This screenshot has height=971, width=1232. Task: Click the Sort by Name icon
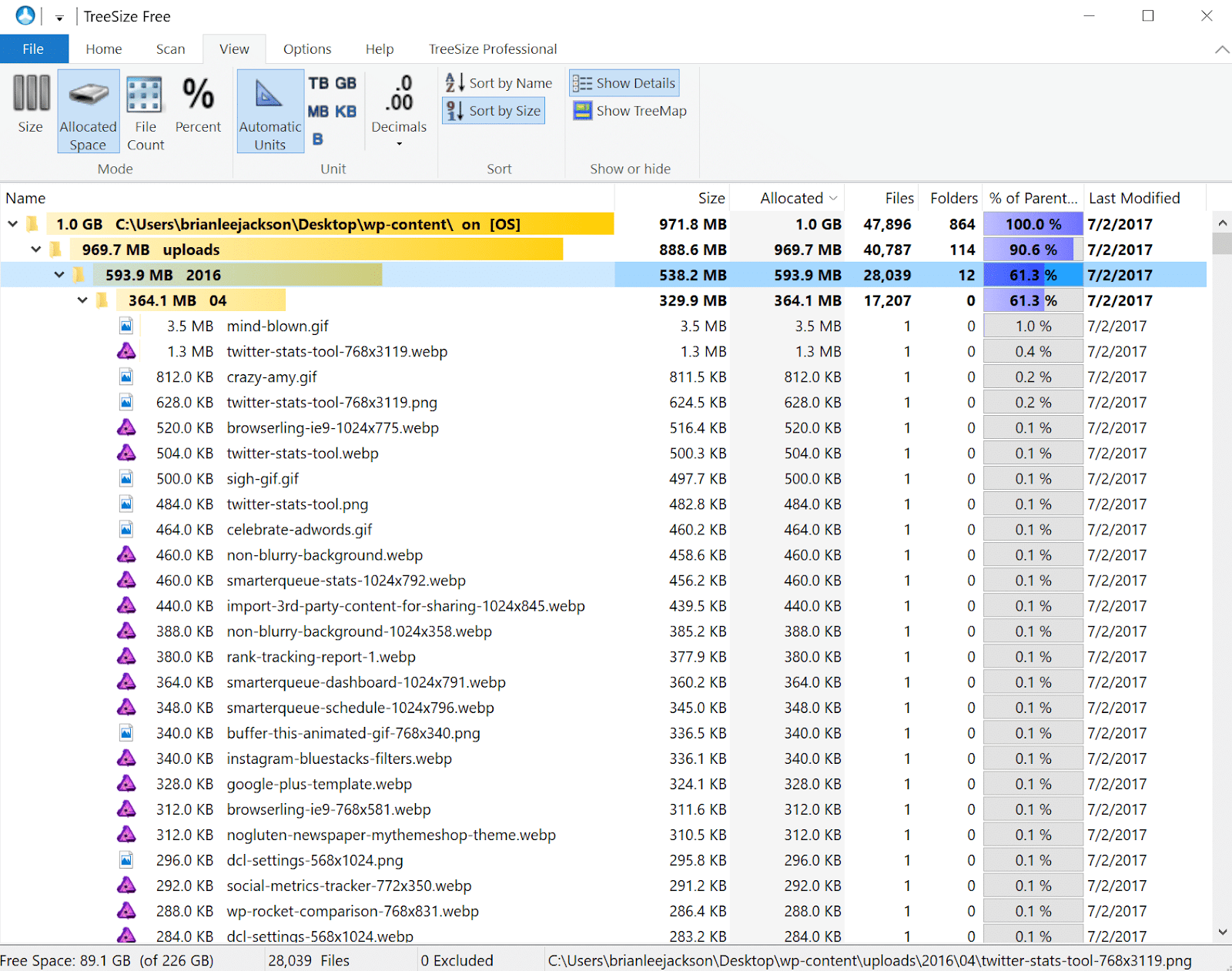coord(454,83)
